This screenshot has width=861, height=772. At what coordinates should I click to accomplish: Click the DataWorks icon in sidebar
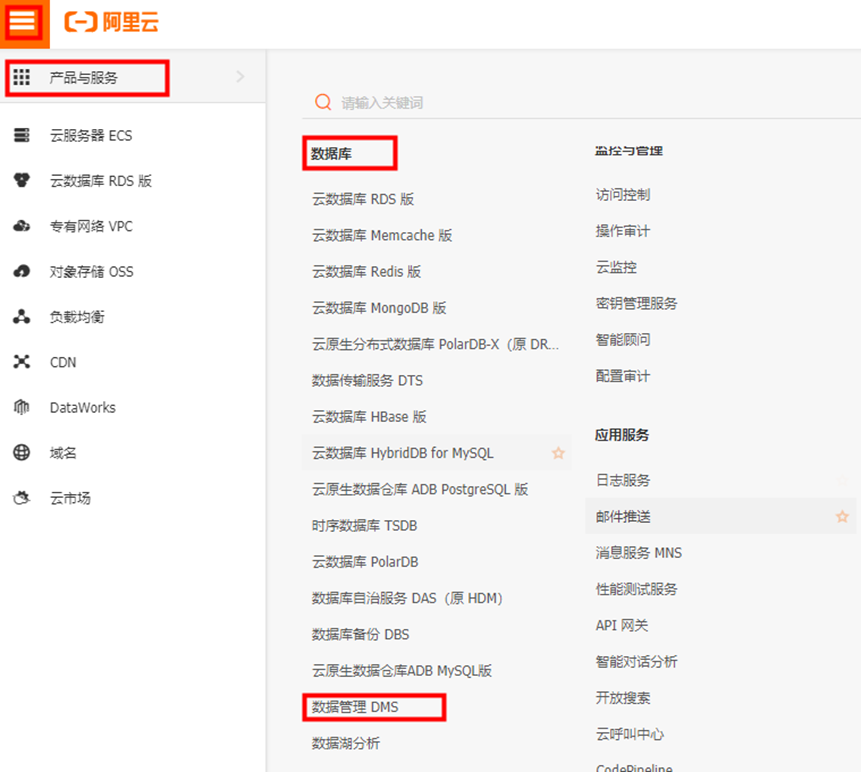tap(21, 407)
